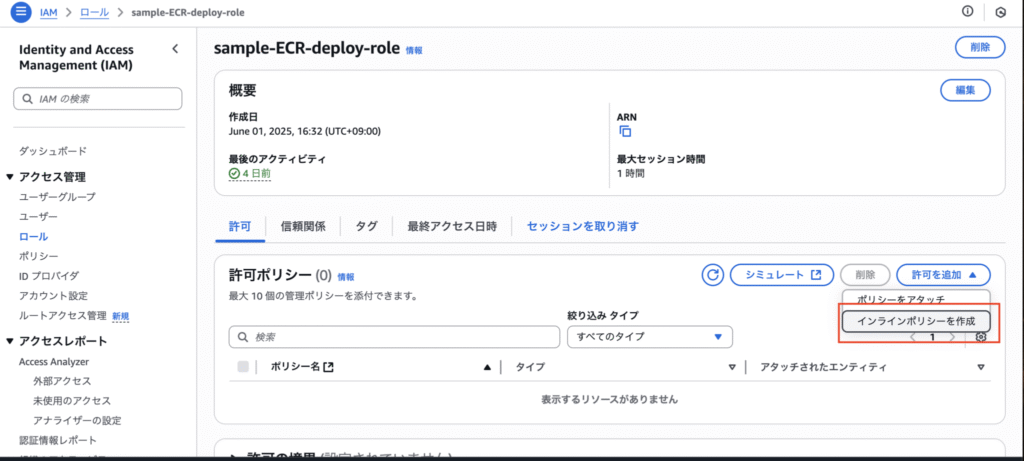Open the セッションを取り消す tab
This screenshot has height=461, width=1024.
(x=583, y=227)
